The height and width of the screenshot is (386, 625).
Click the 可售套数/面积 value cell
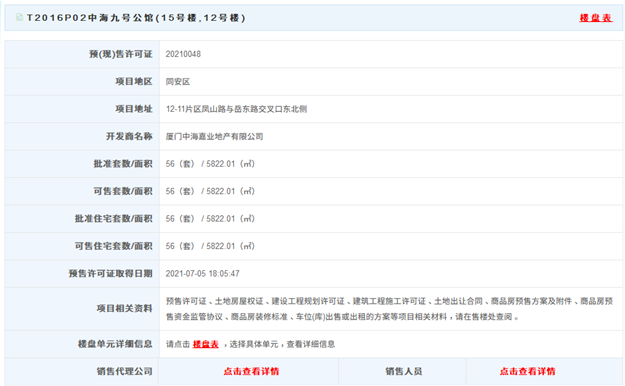(x=391, y=191)
